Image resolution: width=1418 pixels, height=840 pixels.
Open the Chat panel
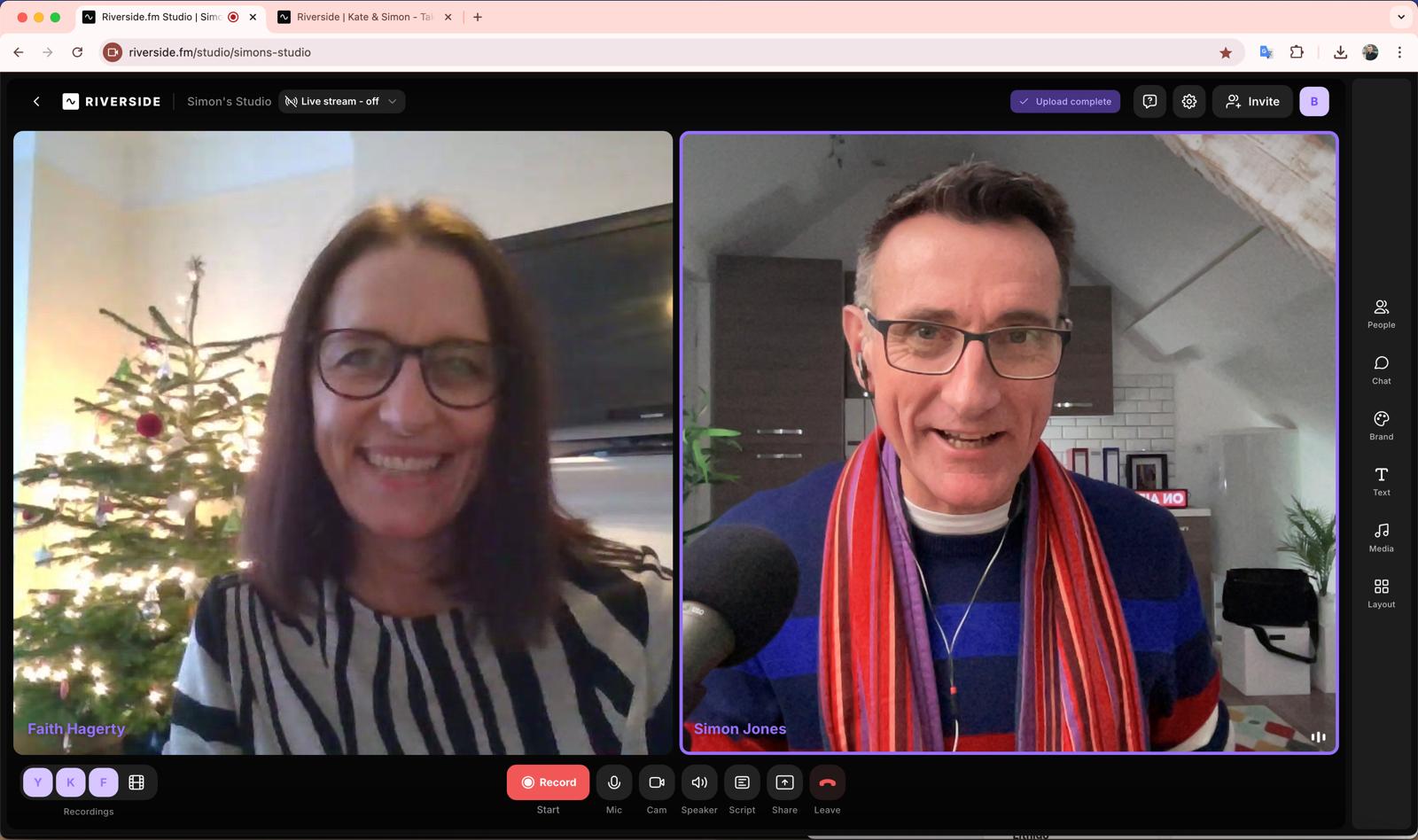1381,369
